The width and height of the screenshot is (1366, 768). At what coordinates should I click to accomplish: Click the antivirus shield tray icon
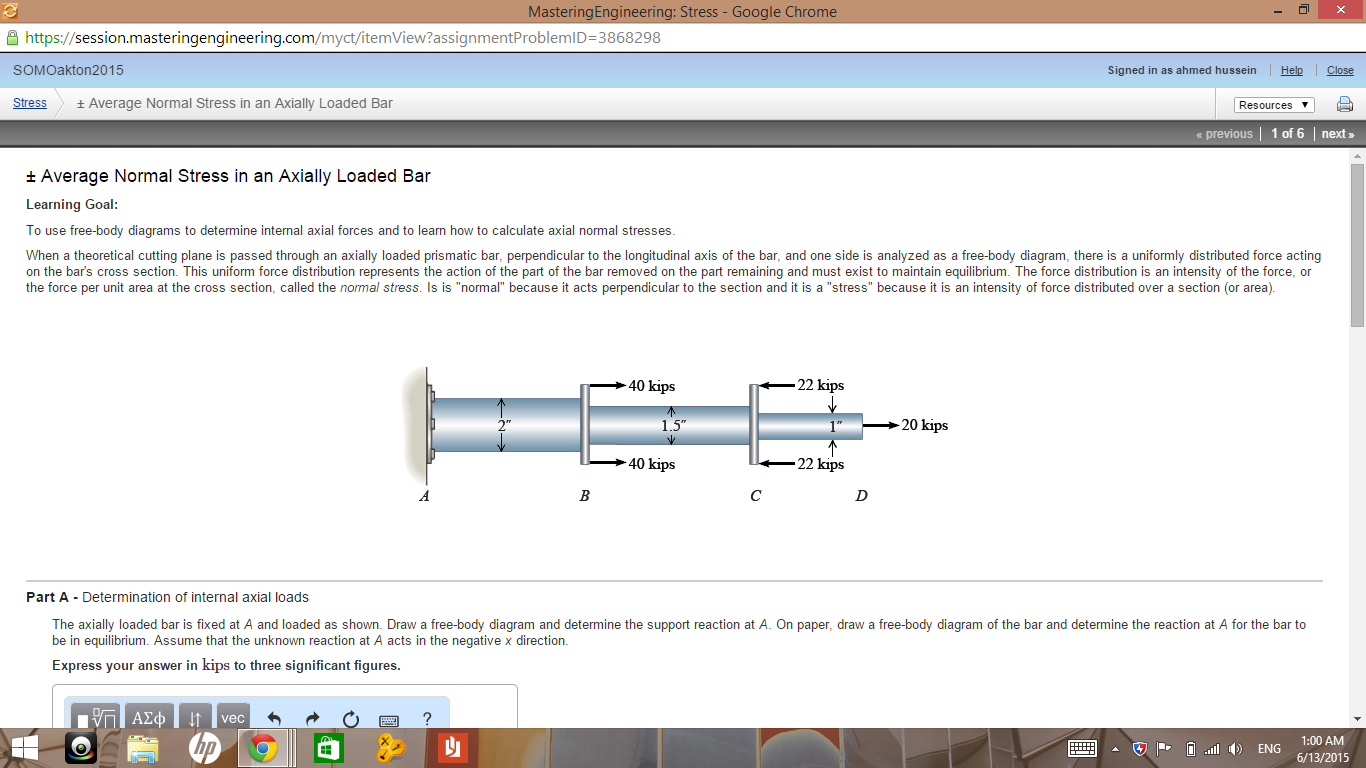pos(1140,749)
